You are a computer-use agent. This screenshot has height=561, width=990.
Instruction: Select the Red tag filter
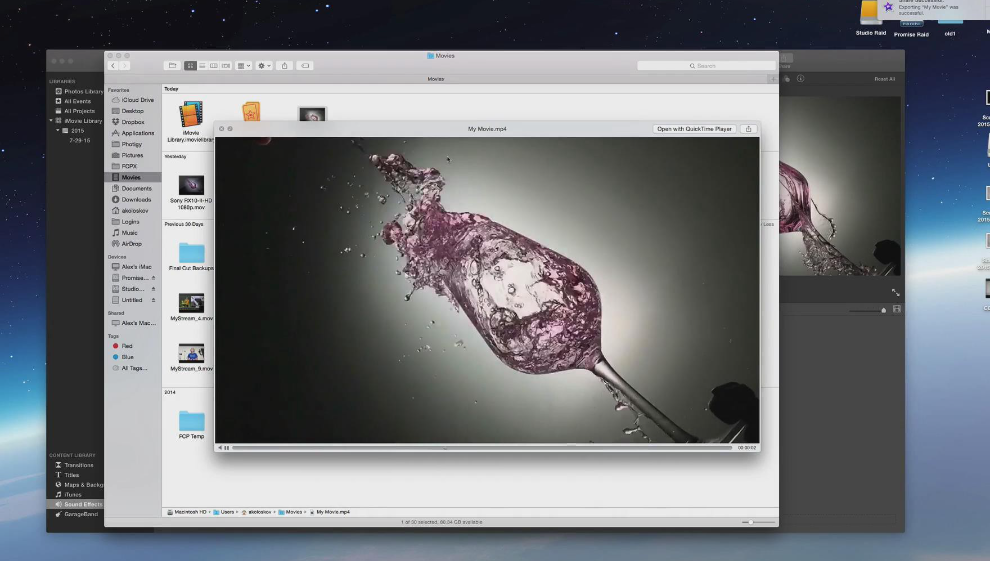click(127, 346)
